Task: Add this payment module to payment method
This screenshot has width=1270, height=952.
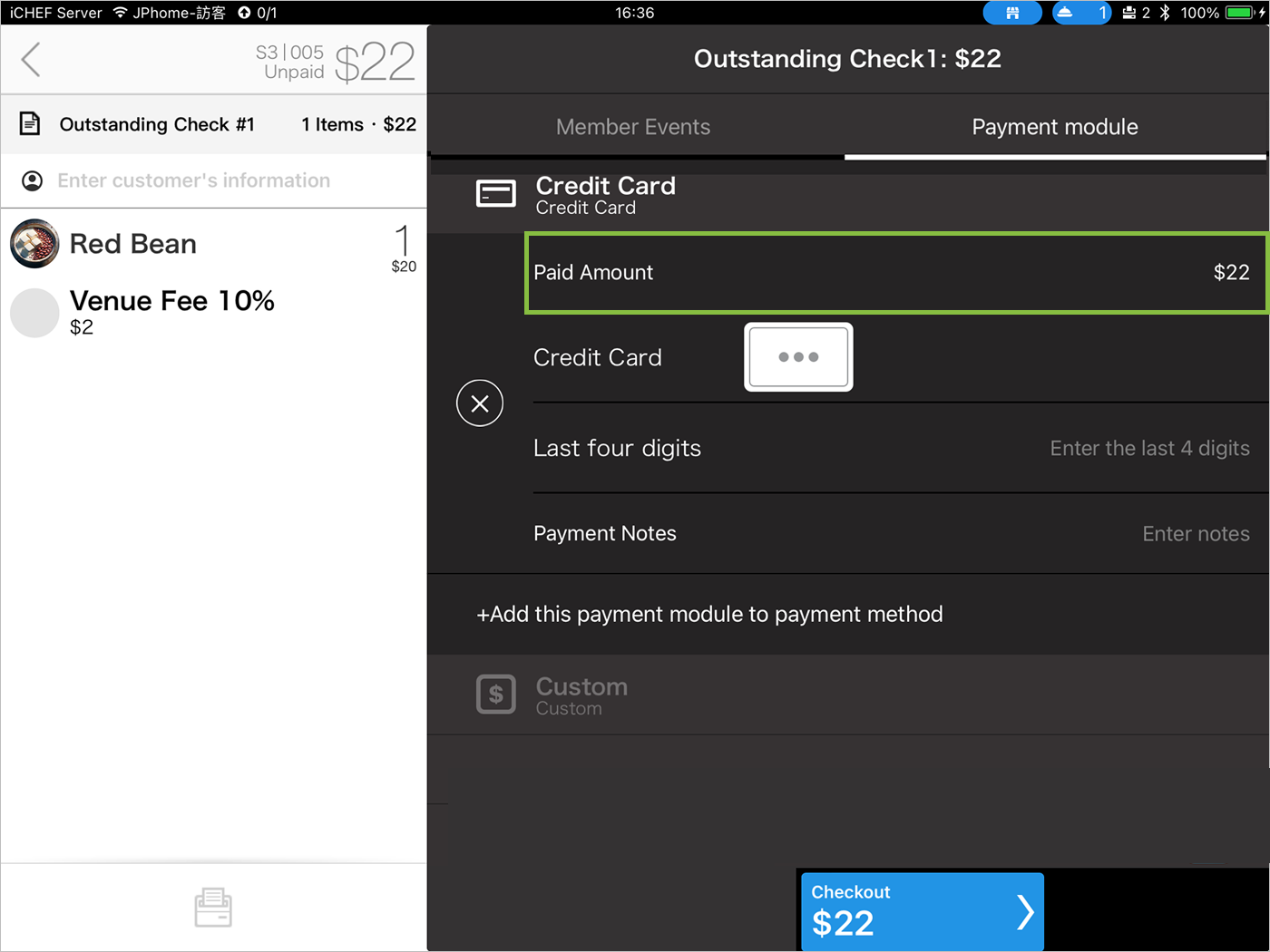Action: (x=709, y=614)
